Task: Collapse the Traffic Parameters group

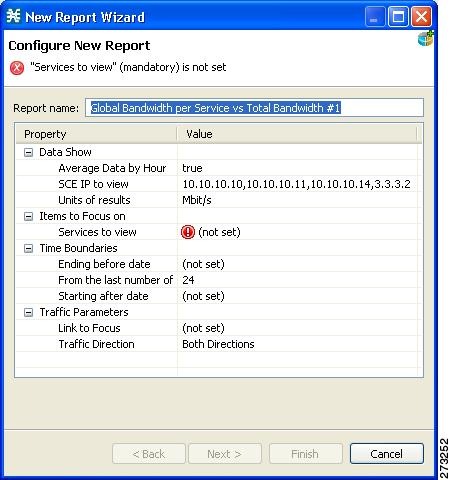Action: point(29,312)
